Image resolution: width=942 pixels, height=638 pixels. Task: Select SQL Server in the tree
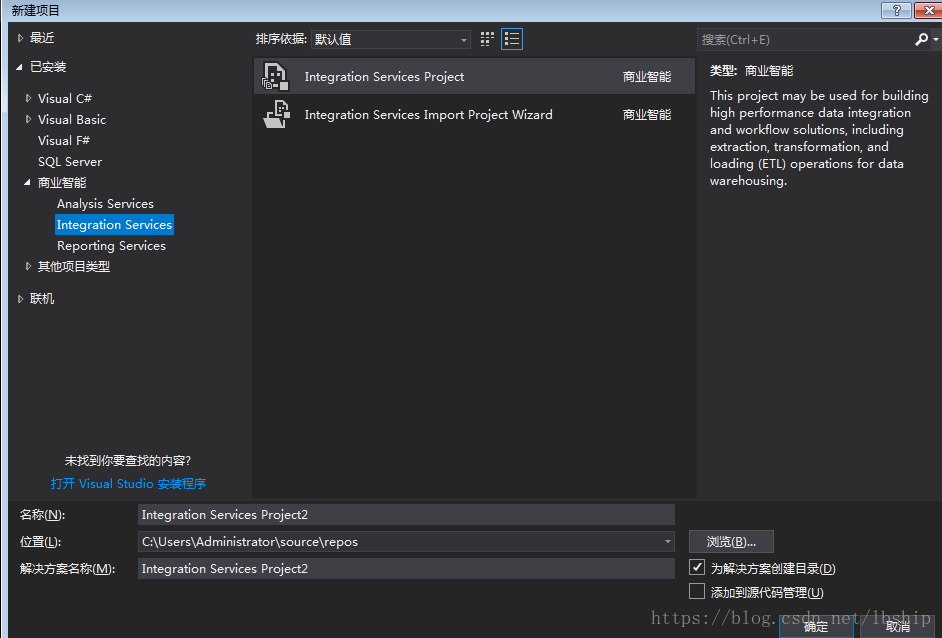[70, 162]
